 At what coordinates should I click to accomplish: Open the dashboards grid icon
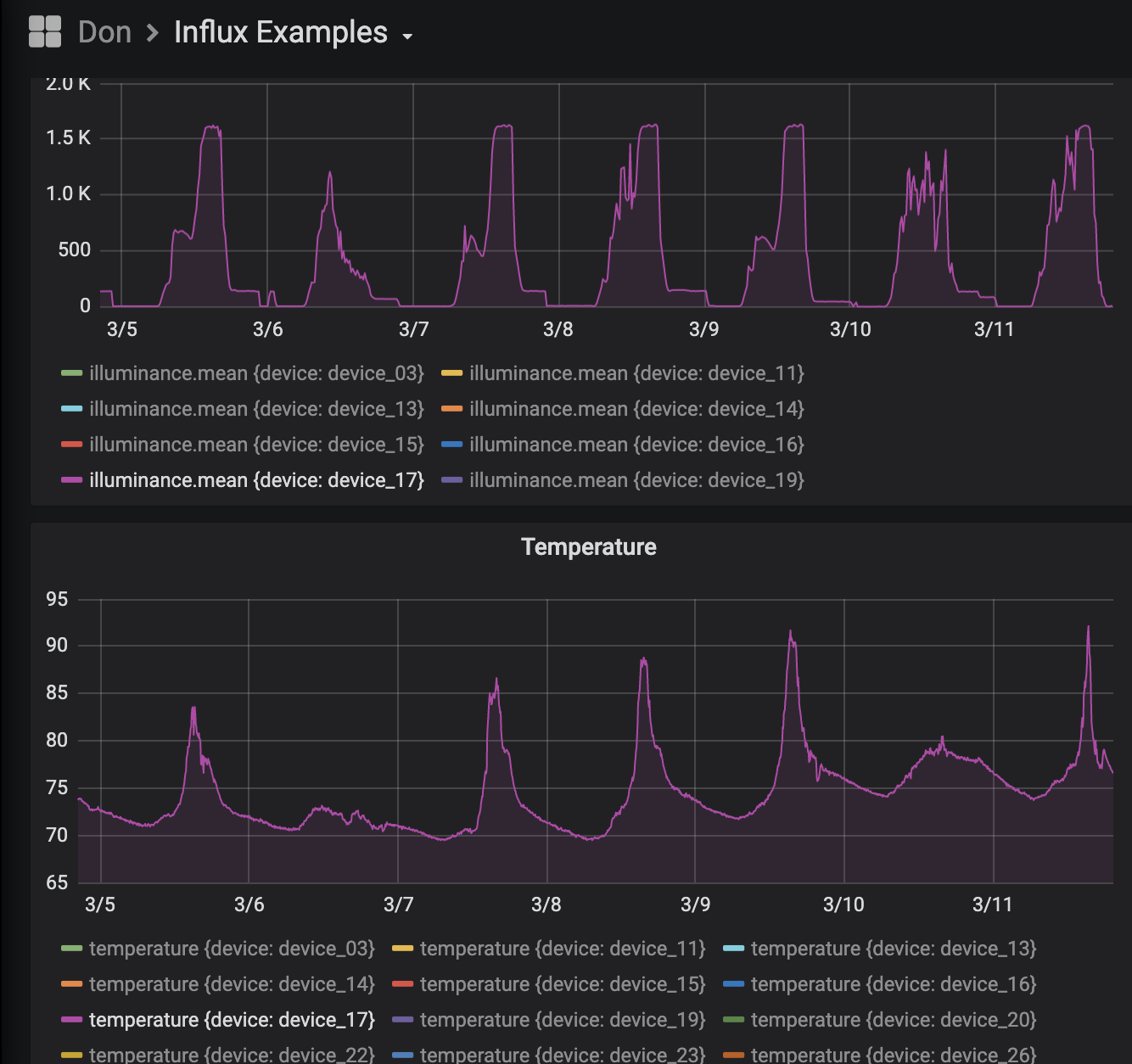click(45, 32)
